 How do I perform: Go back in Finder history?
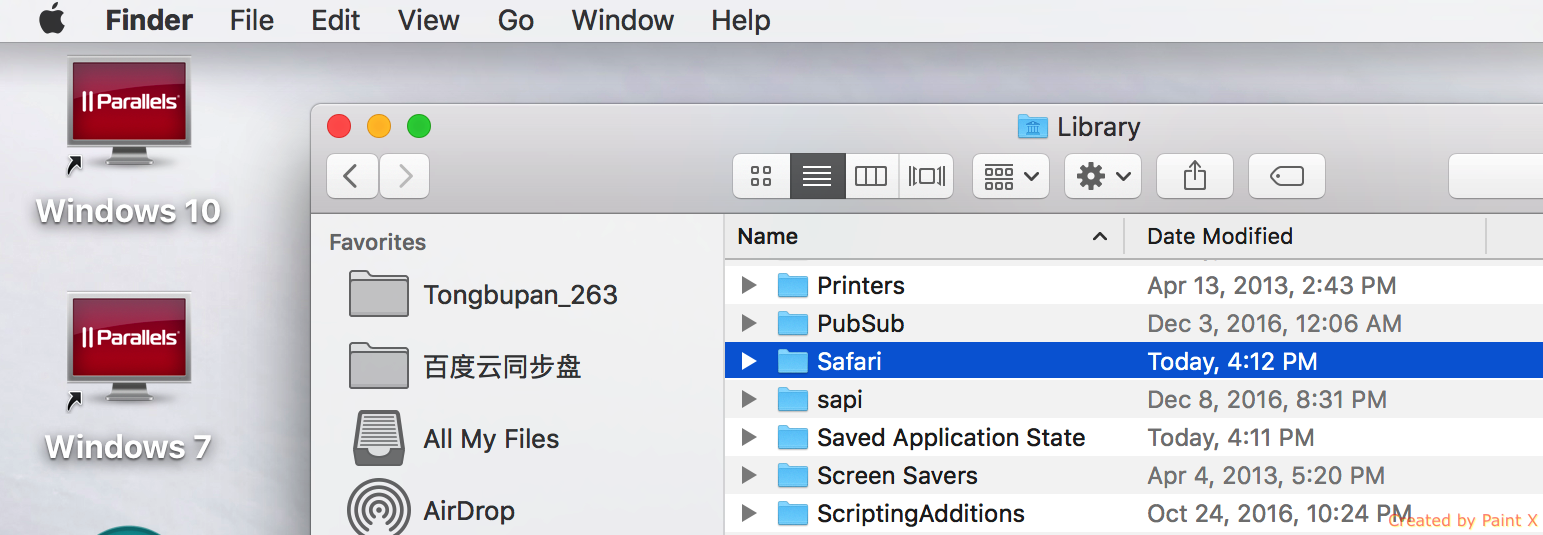[352, 176]
